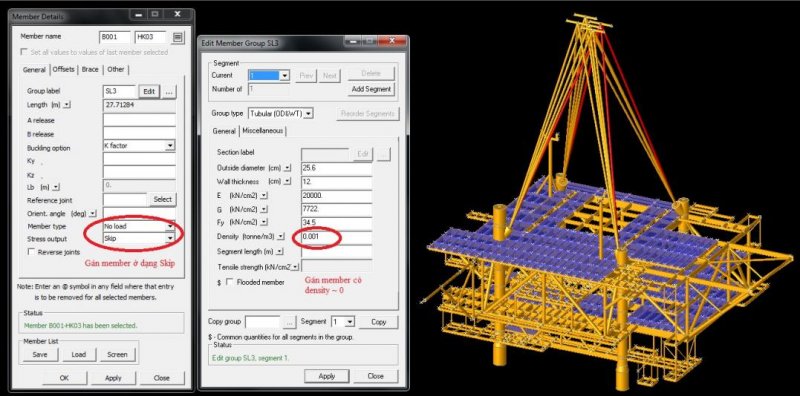Open the Wall thickness unit selector

tap(288, 181)
